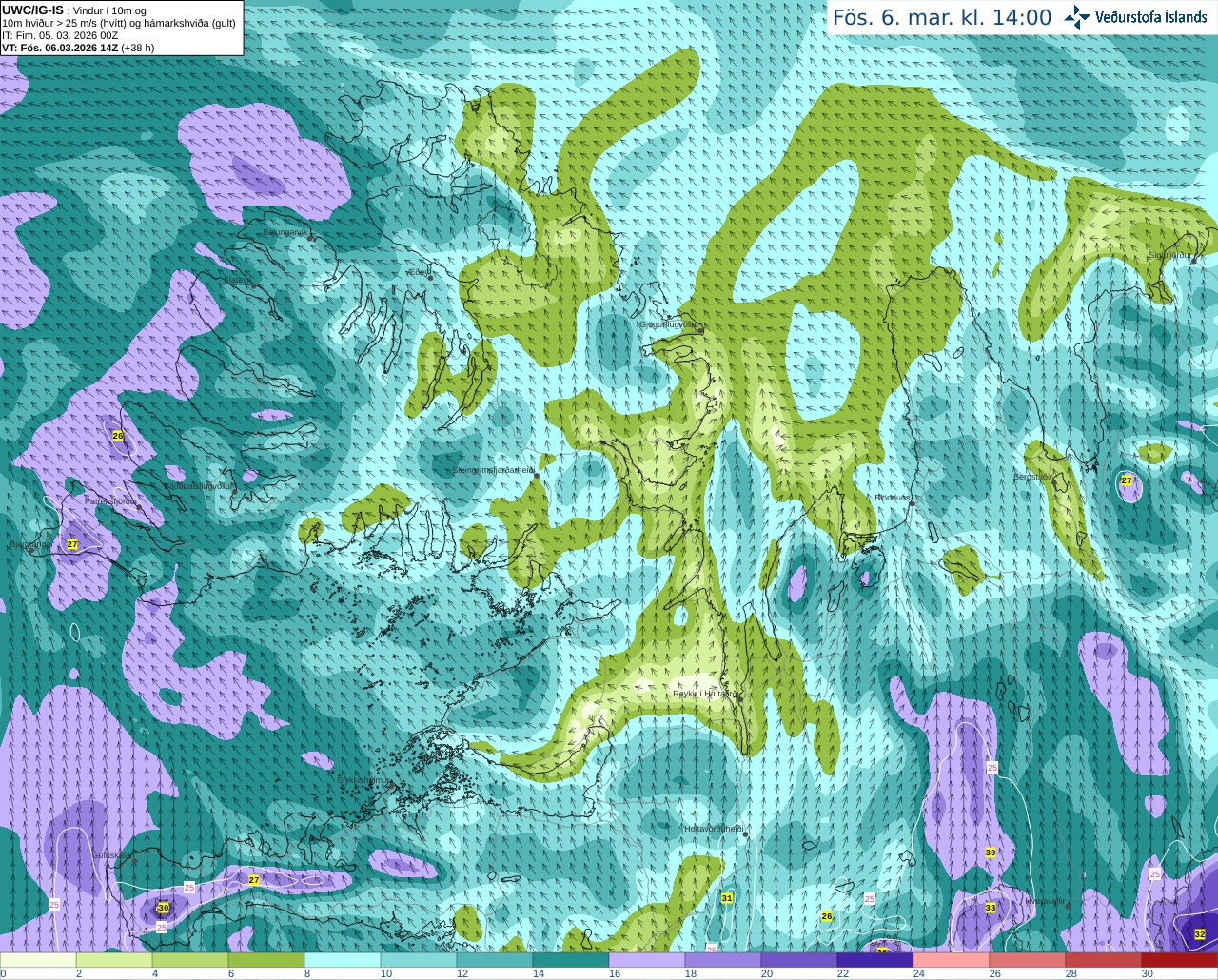The width and height of the screenshot is (1218, 980).
Task: Click the yellow gust marker 32
Action: [1200, 934]
